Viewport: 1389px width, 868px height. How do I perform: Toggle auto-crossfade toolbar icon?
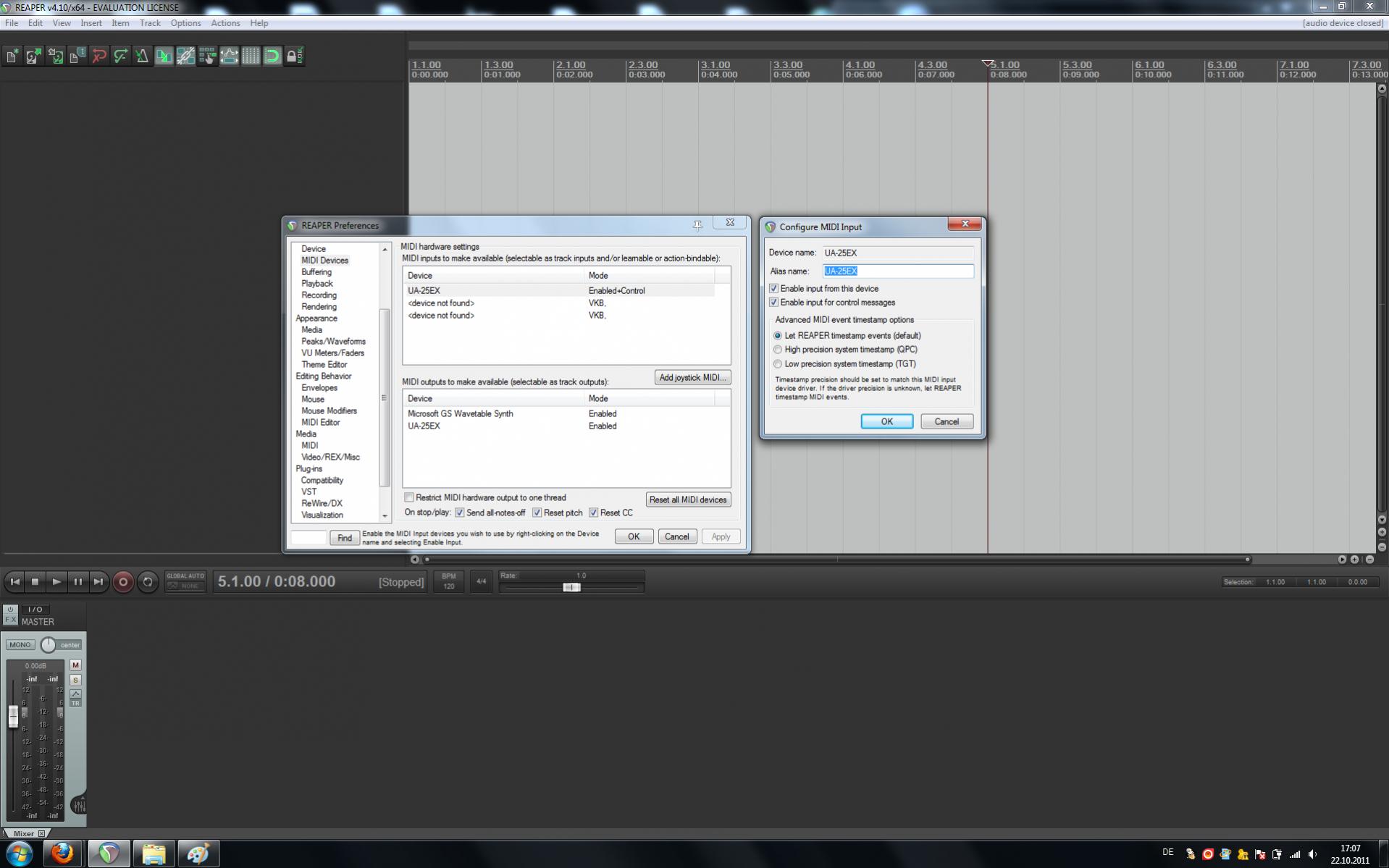tap(164, 56)
